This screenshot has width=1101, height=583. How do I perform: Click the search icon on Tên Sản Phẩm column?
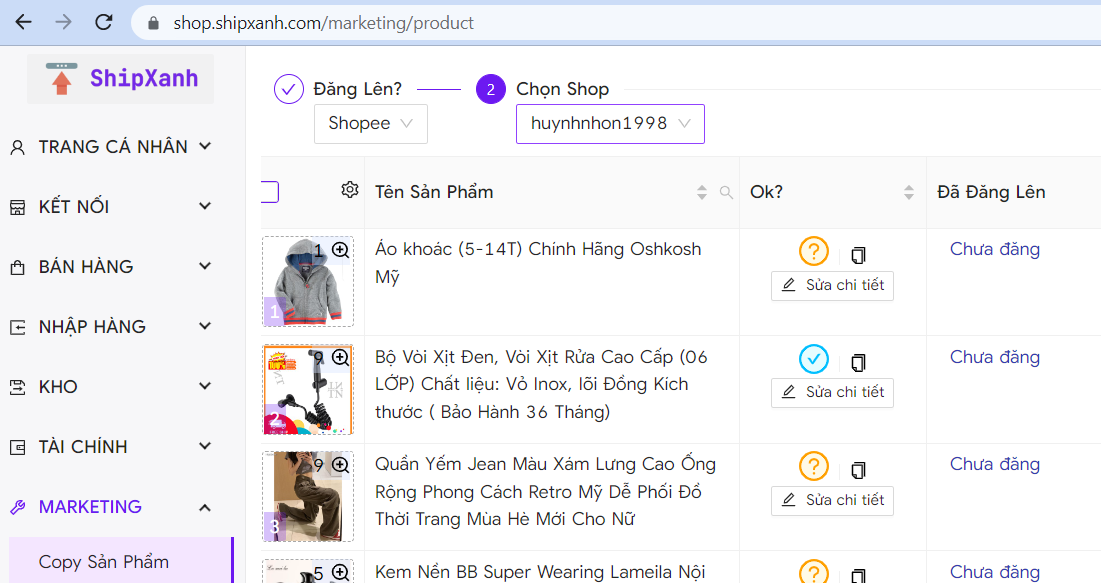[x=726, y=192]
